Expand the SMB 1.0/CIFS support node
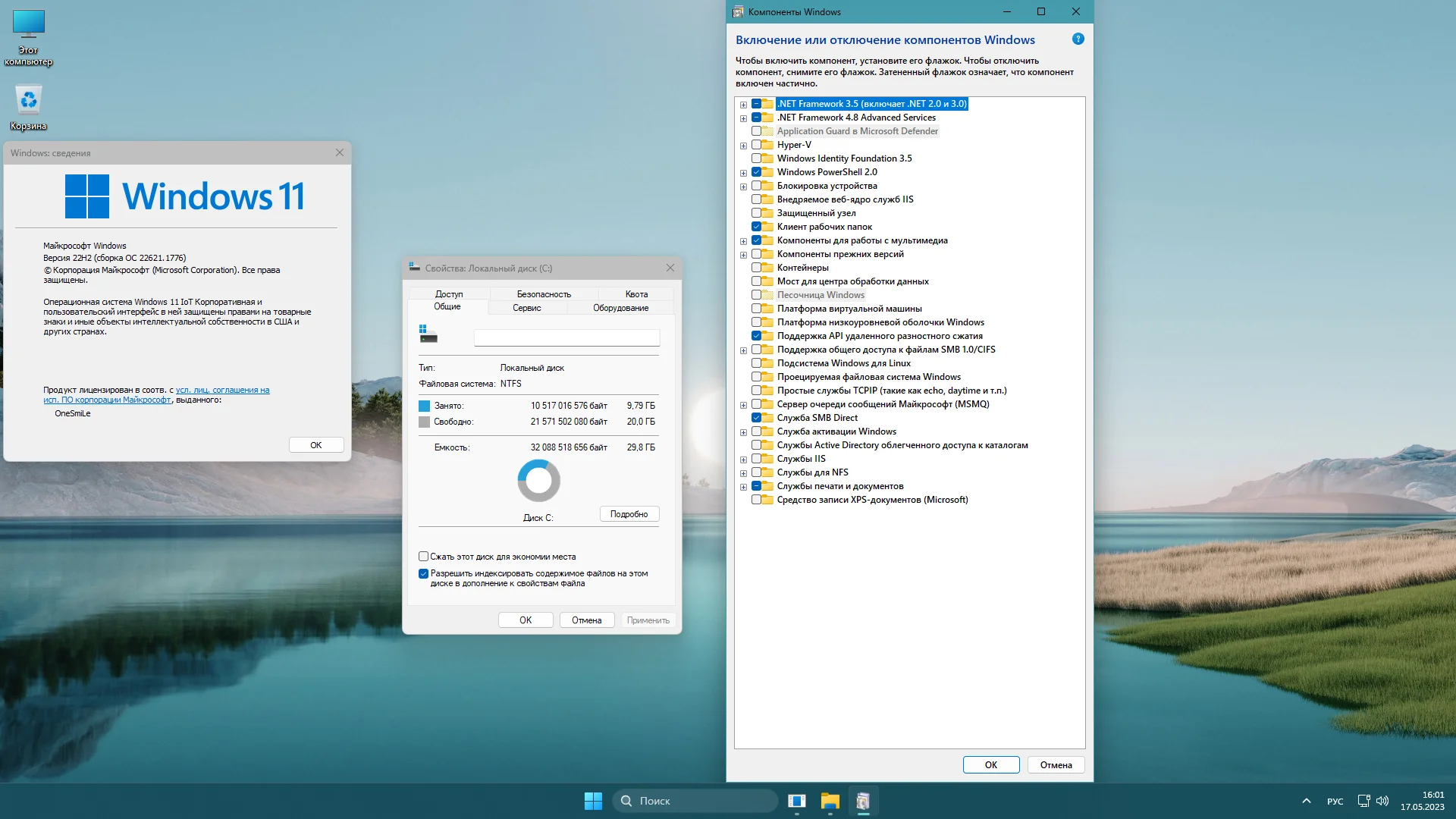 (743, 350)
